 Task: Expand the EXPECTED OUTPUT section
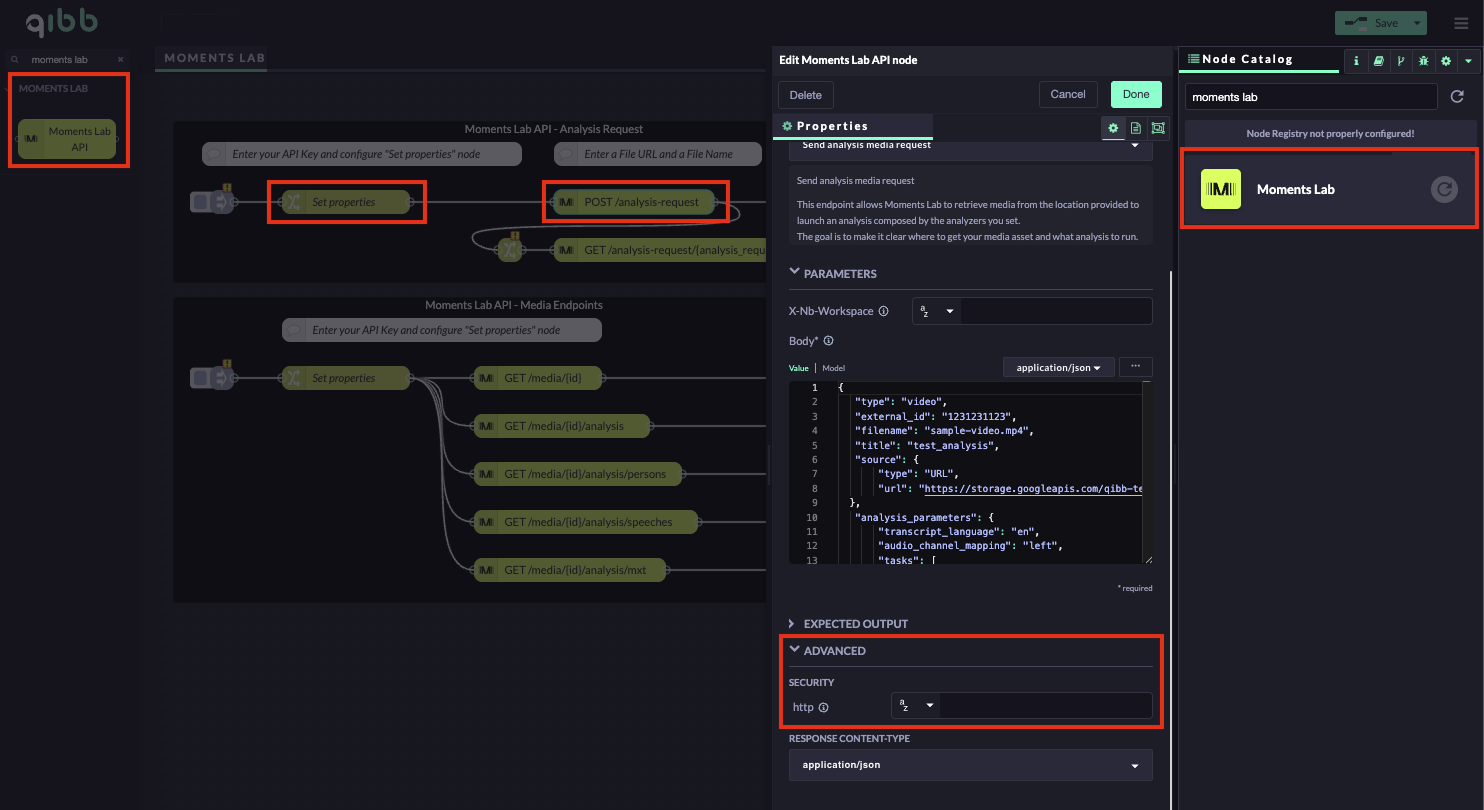coord(794,623)
